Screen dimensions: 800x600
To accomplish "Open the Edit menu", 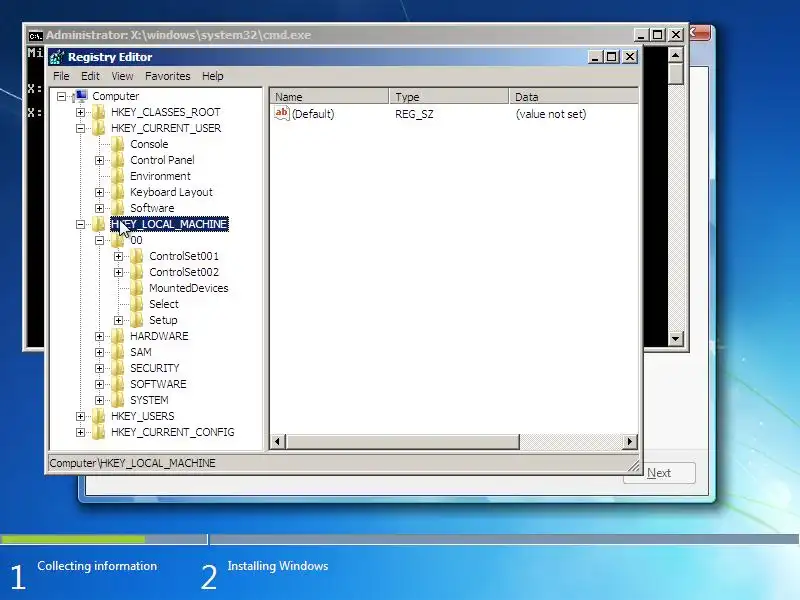I will coord(90,76).
